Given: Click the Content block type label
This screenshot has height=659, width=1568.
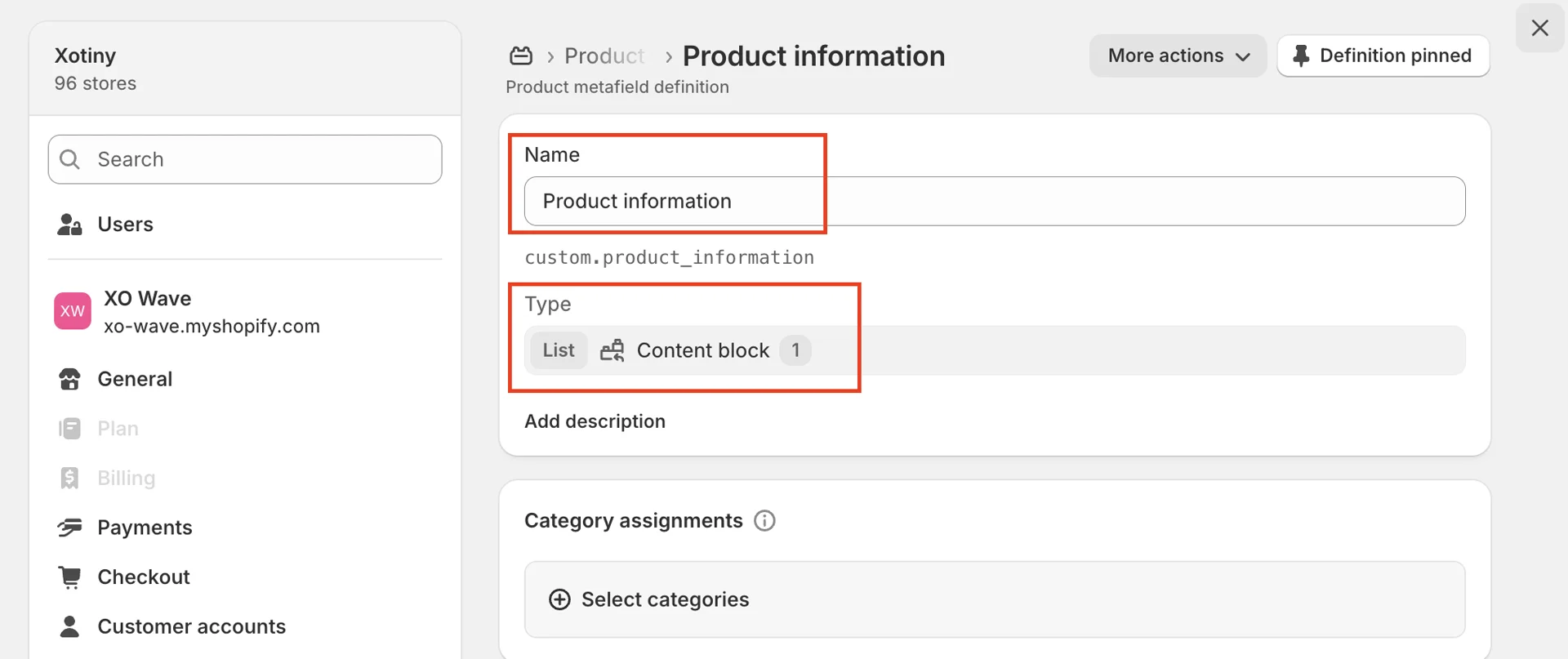Looking at the screenshot, I should (703, 350).
